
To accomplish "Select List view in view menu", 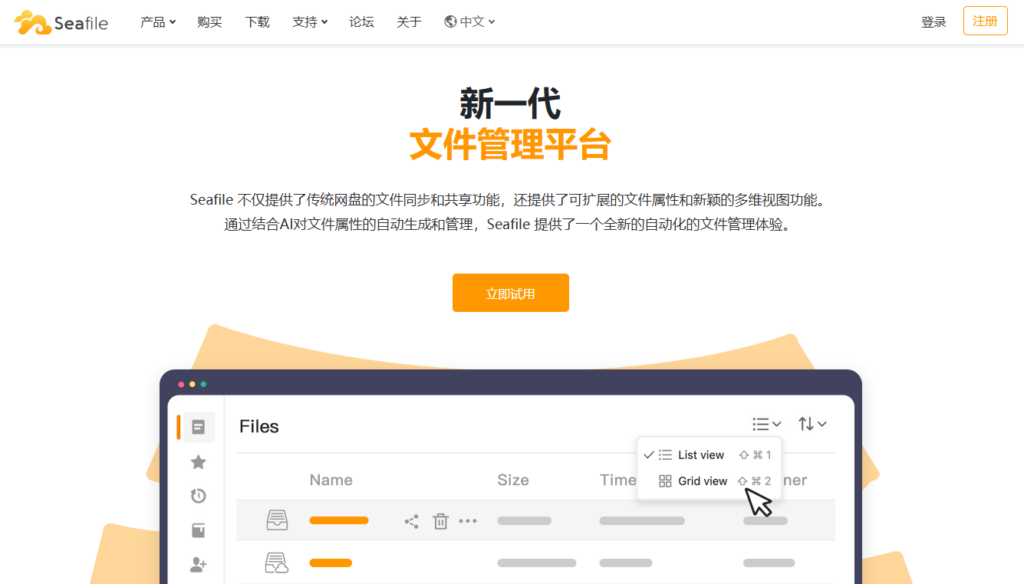I will point(708,455).
